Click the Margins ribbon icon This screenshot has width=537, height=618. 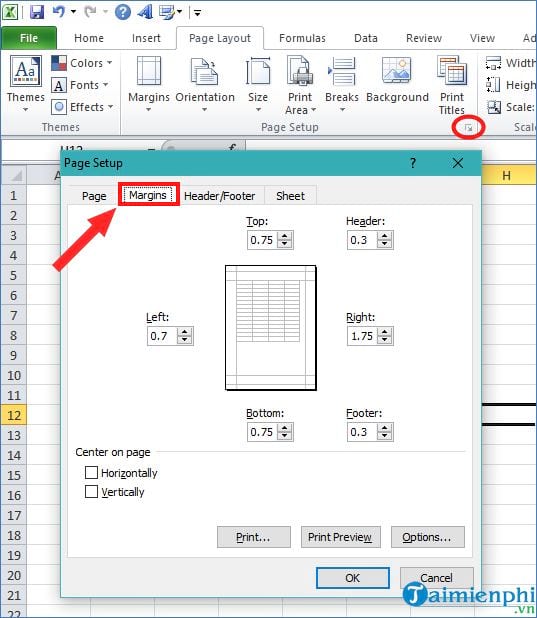(149, 71)
